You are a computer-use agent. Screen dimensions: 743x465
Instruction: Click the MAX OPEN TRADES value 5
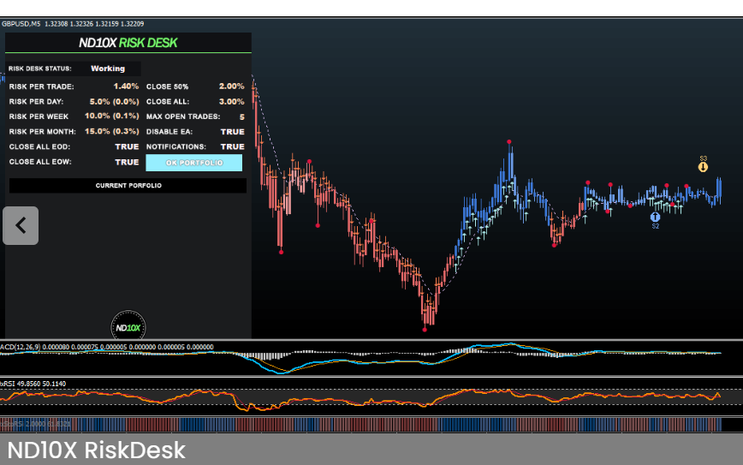tap(242, 117)
